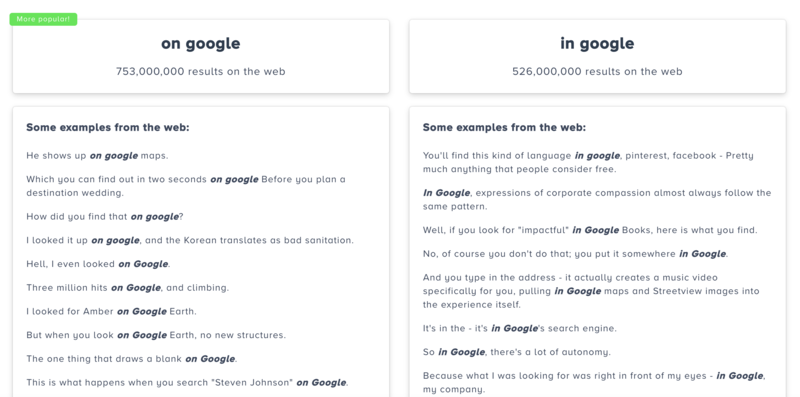The height and width of the screenshot is (397, 800).
Task: Click the 'Steven Johnson' search example sentence
Action: coord(187,383)
